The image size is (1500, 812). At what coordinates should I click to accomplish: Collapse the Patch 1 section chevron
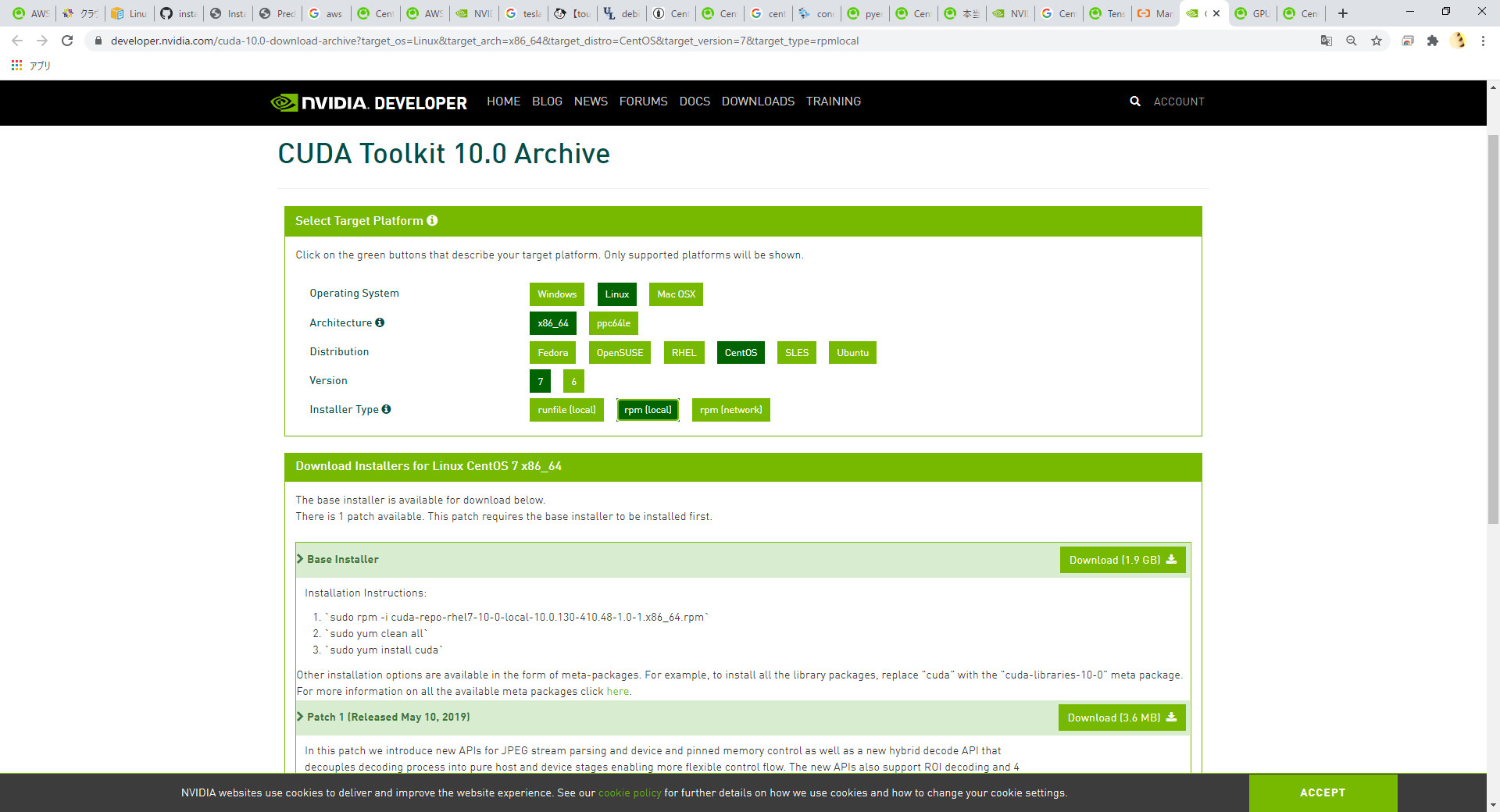(300, 717)
